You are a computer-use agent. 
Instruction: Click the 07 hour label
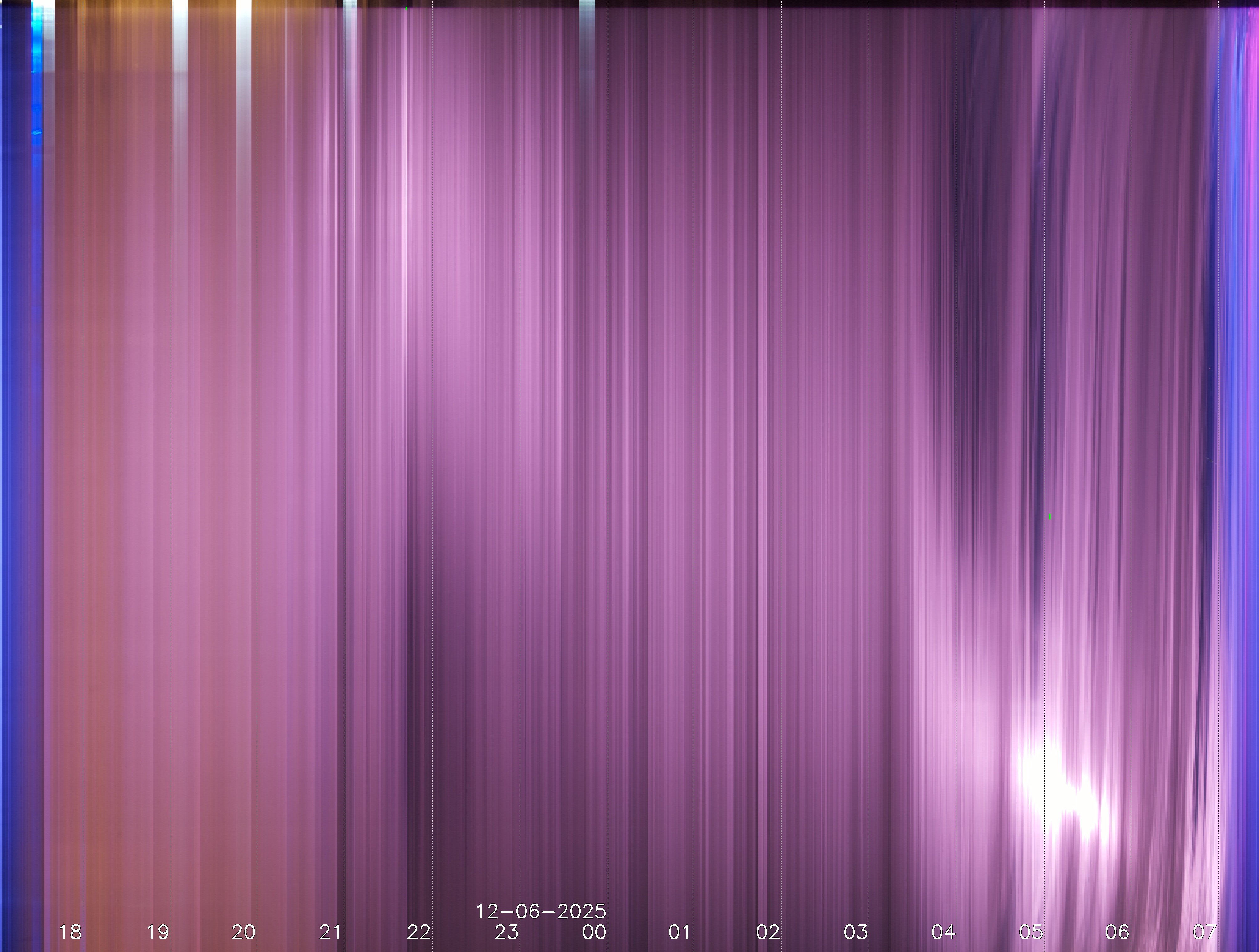click(x=1205, y=932)
